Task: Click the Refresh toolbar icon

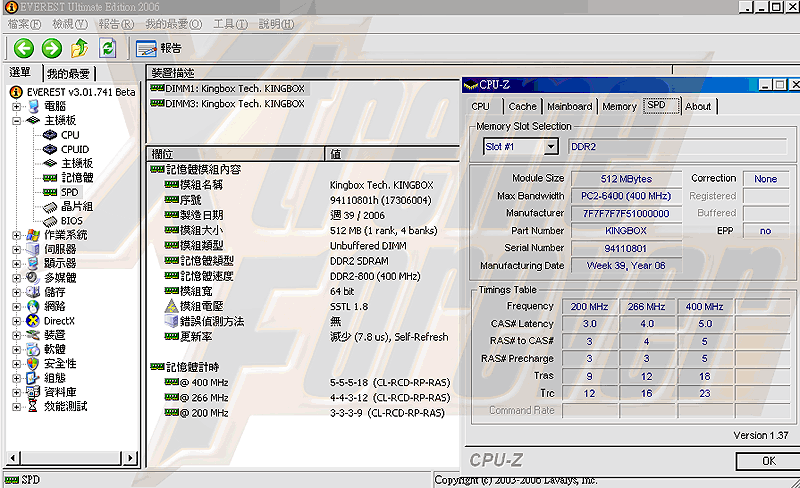Action: 108,48
